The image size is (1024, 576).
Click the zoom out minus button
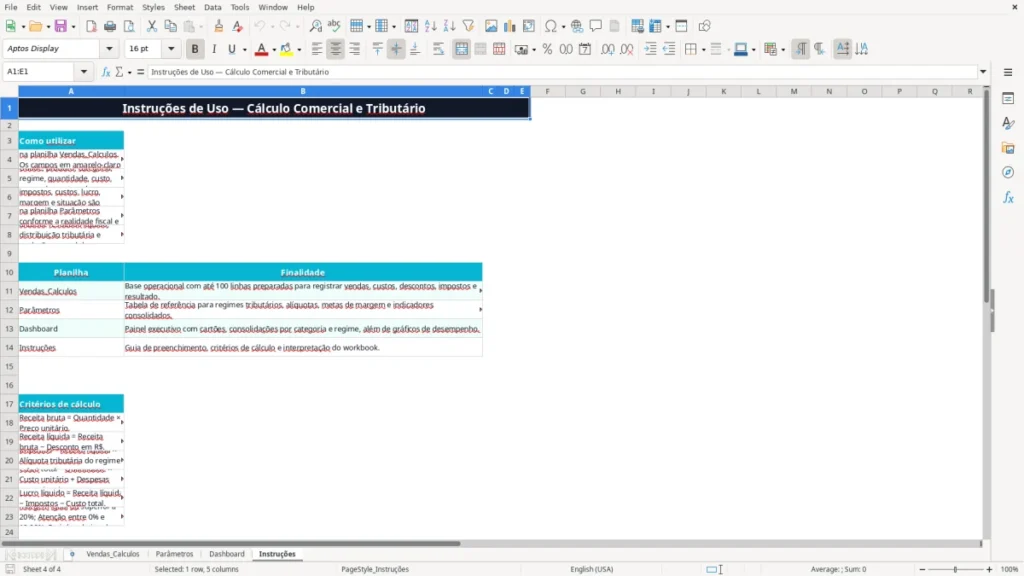[x=922, y=569]
